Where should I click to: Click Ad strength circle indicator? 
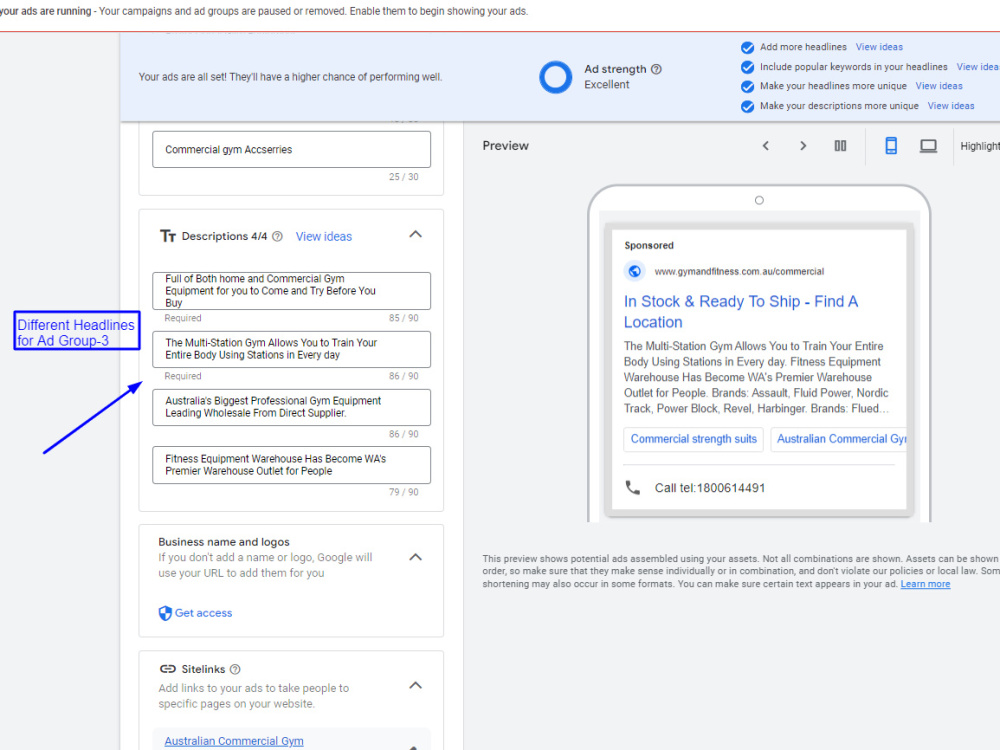555,77
